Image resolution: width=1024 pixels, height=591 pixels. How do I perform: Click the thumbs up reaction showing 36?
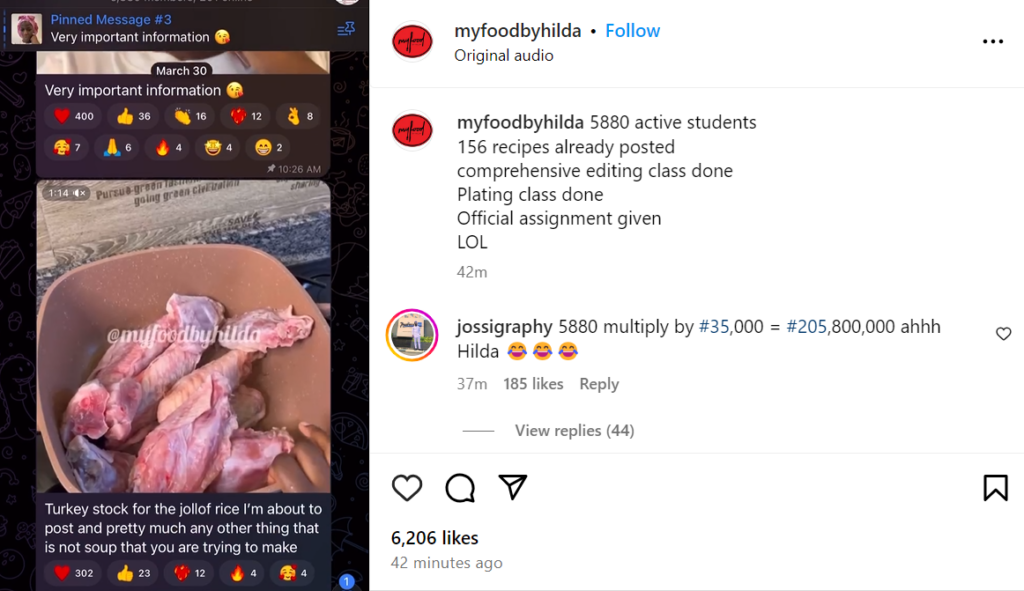coord(134,116)
